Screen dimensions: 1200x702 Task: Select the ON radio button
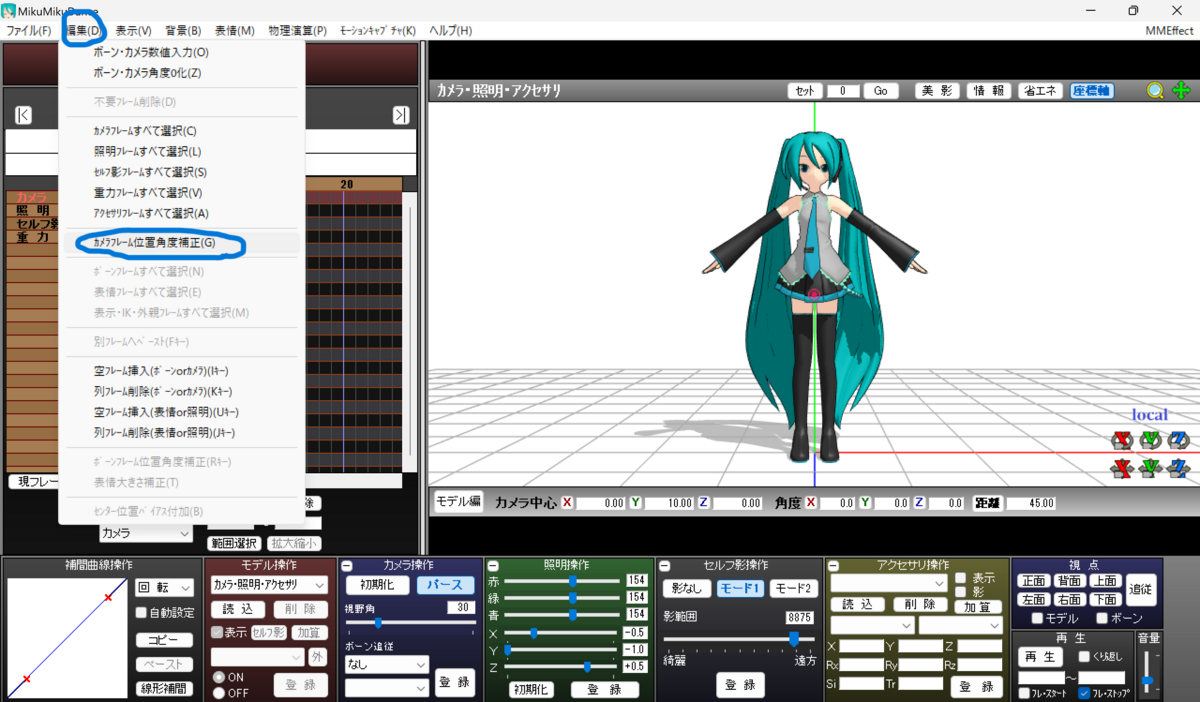coord(219,677)
